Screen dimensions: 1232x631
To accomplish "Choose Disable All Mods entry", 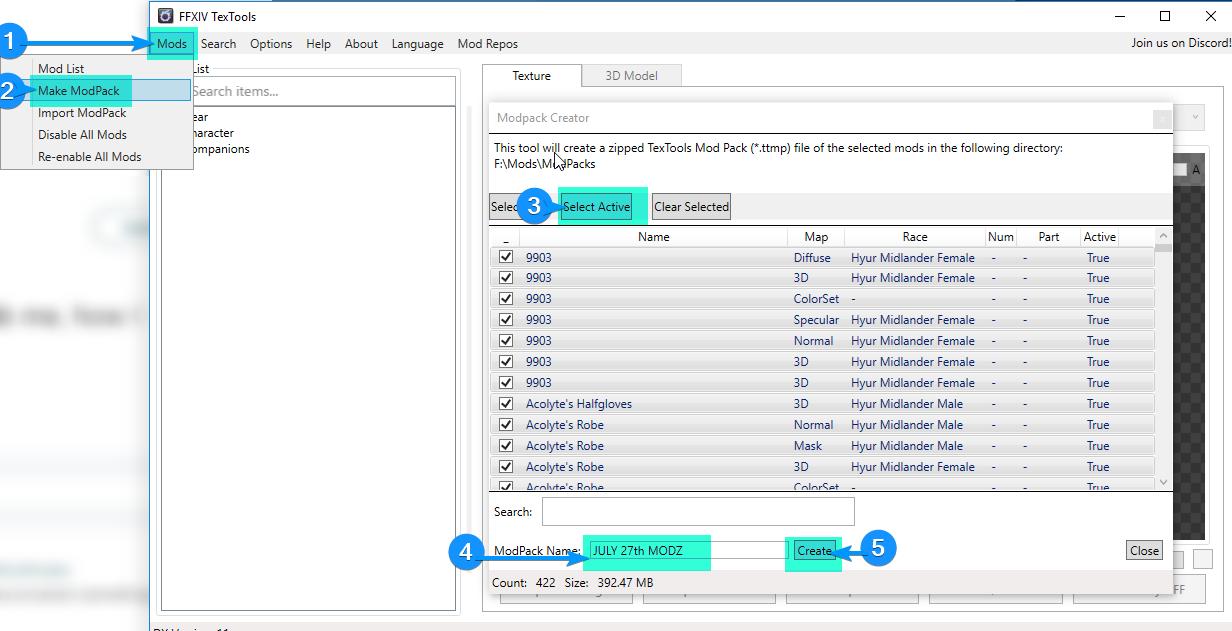I will click(x=96, y=135).
